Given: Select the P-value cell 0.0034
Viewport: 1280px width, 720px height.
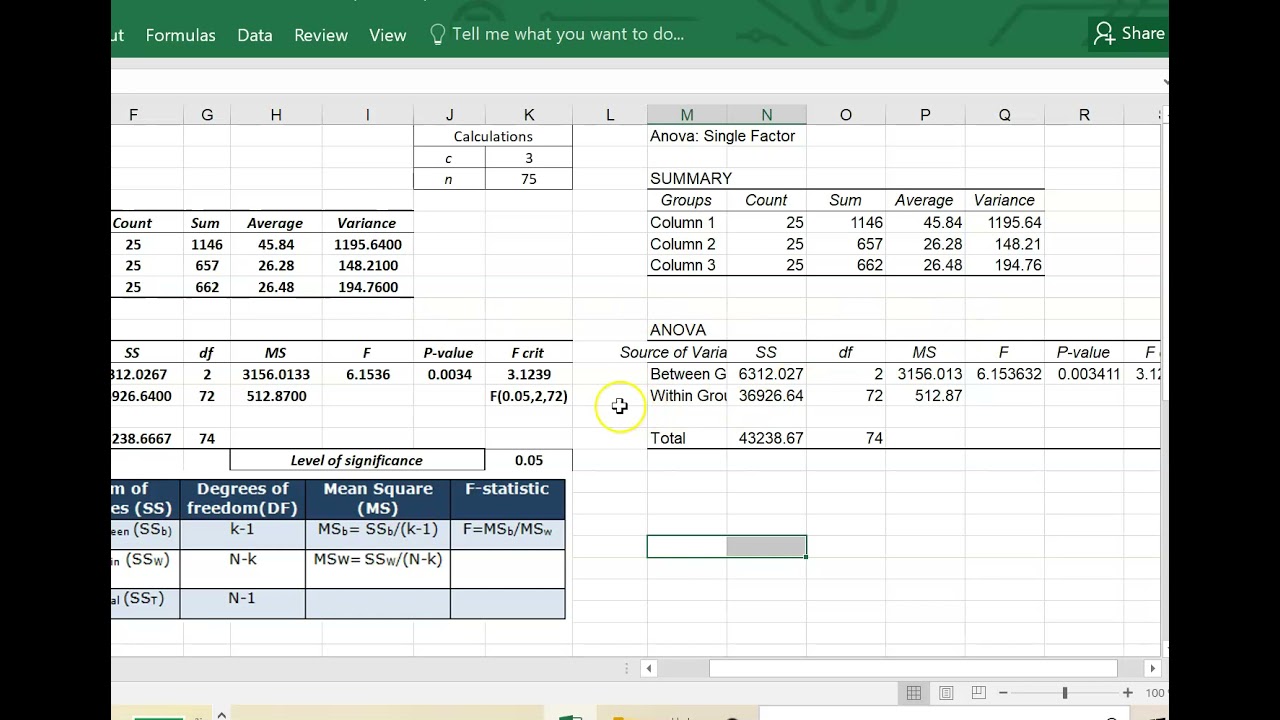Looking at the screenshot, I should coord(449,374).
